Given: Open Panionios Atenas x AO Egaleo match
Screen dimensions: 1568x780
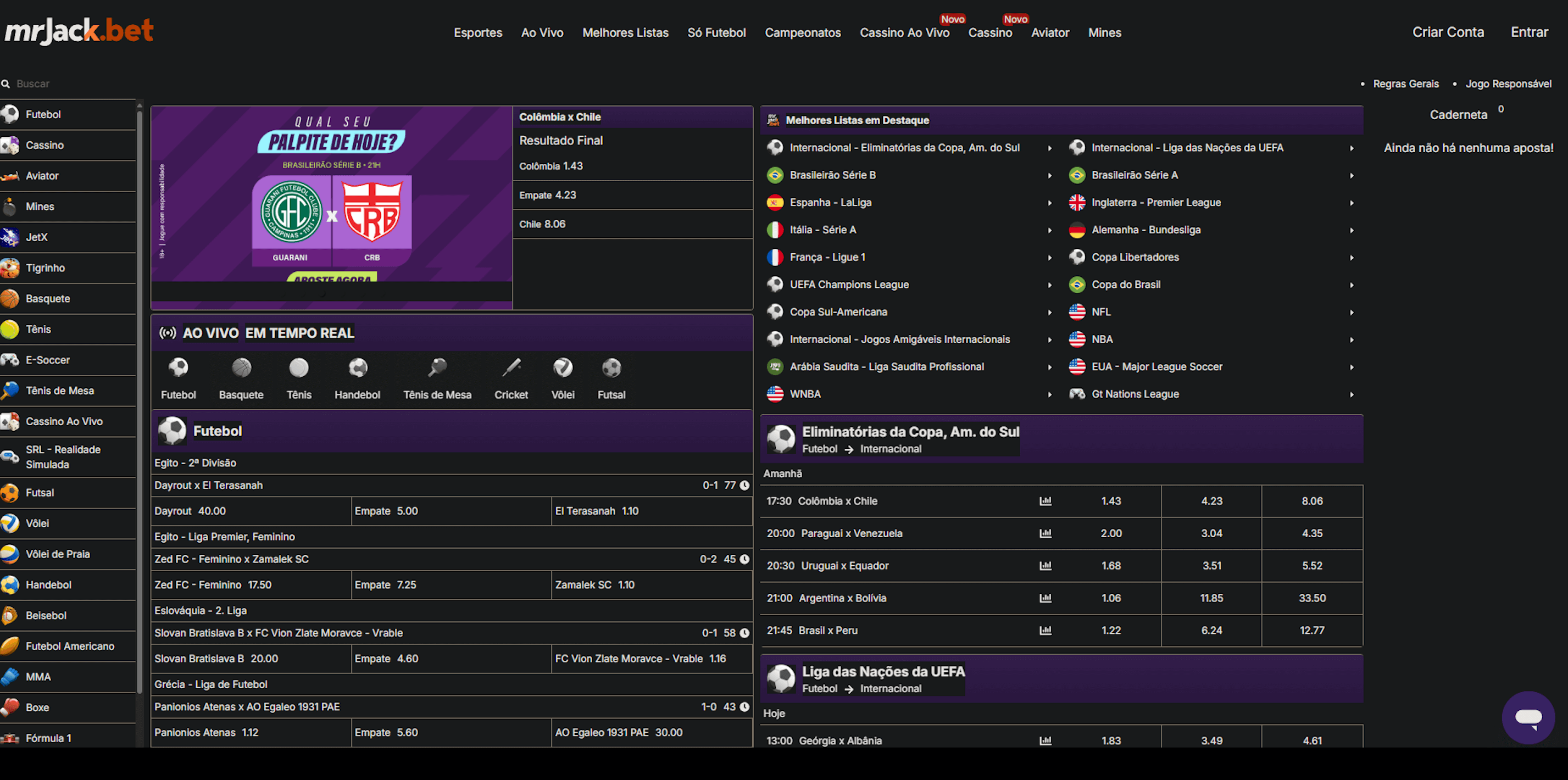Looking at the screenshot, I should point(452,707).
